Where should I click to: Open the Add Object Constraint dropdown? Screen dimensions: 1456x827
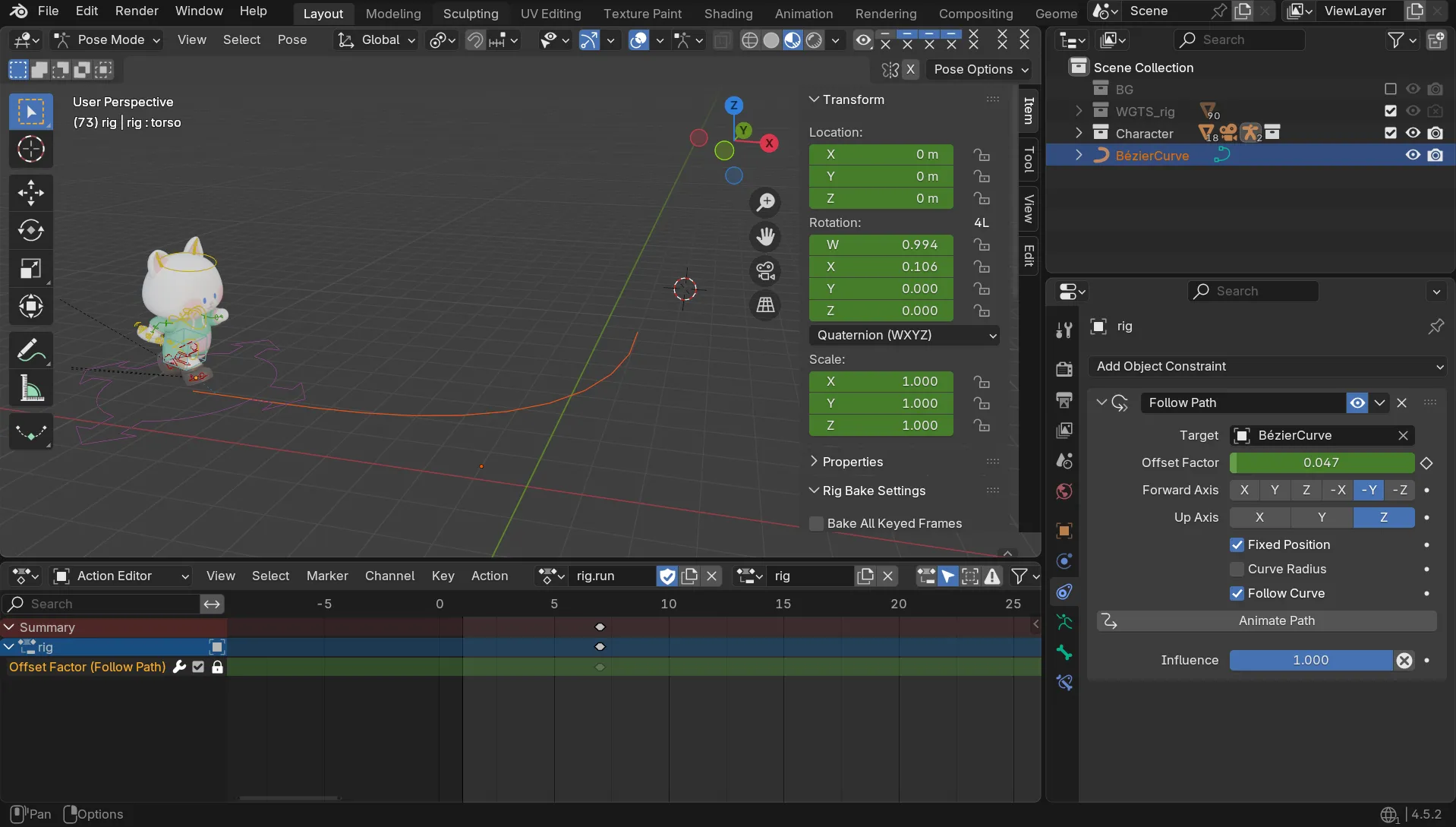pos(1266,367)
